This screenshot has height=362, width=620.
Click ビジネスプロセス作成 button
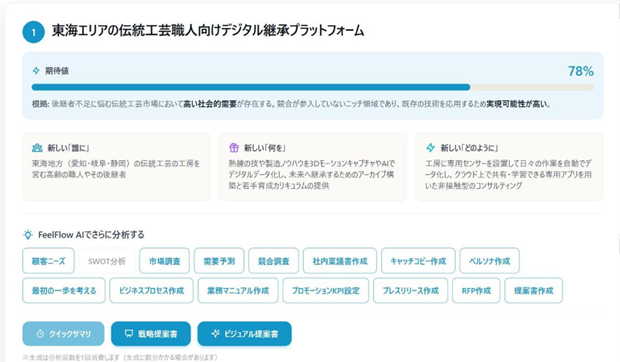[151, 290]
